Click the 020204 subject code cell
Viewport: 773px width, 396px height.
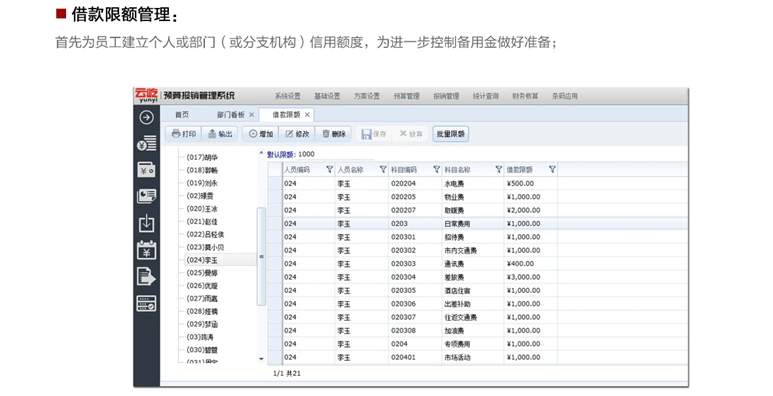pos(415,183)
